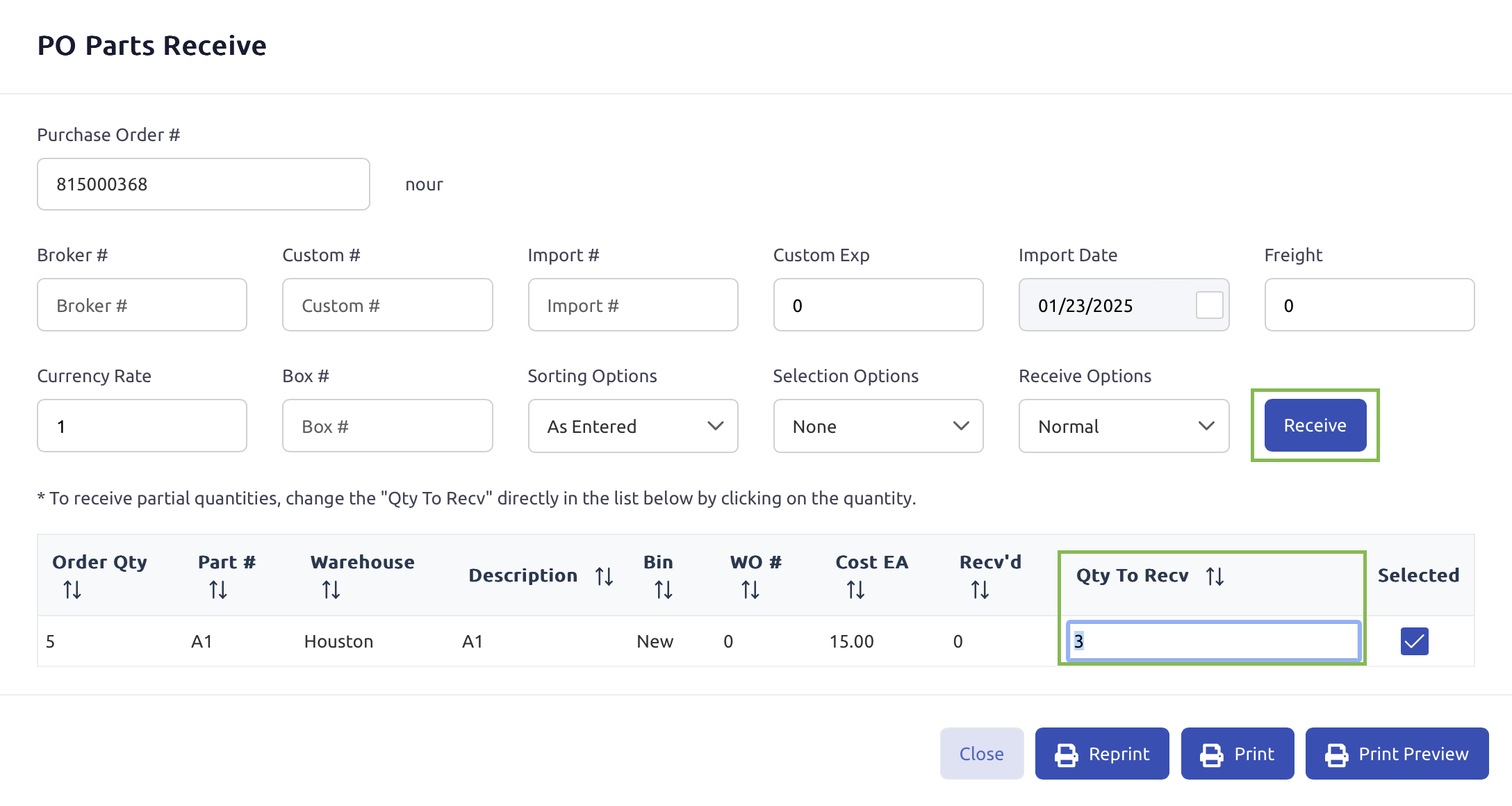Sort by Recv'd column arrows
Viewport: 1512px width, 806px height.
point(980,590)
